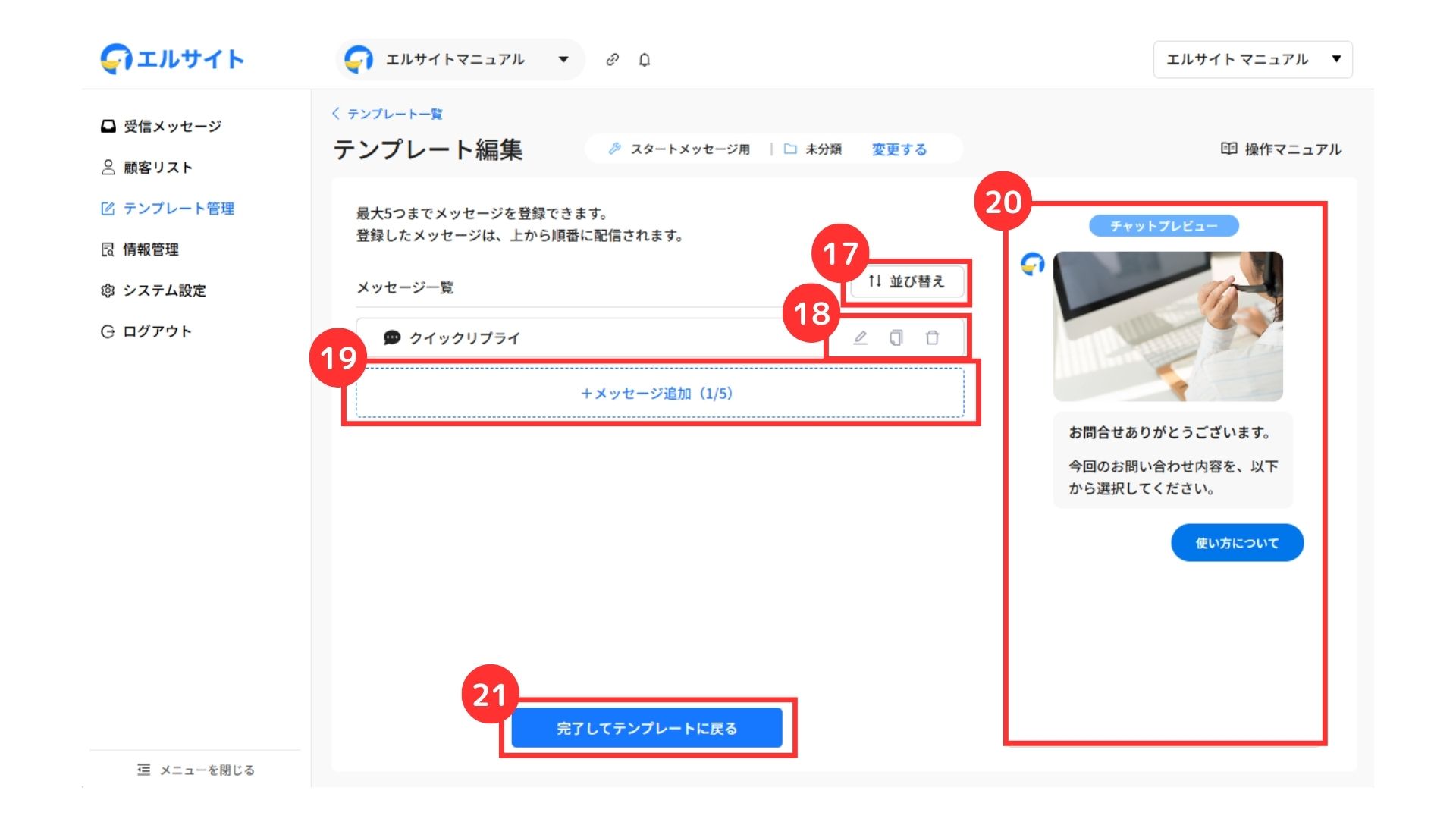Click the エルサイト logo
This screenshot has width=1456, height=819.
tap(172, 59)
